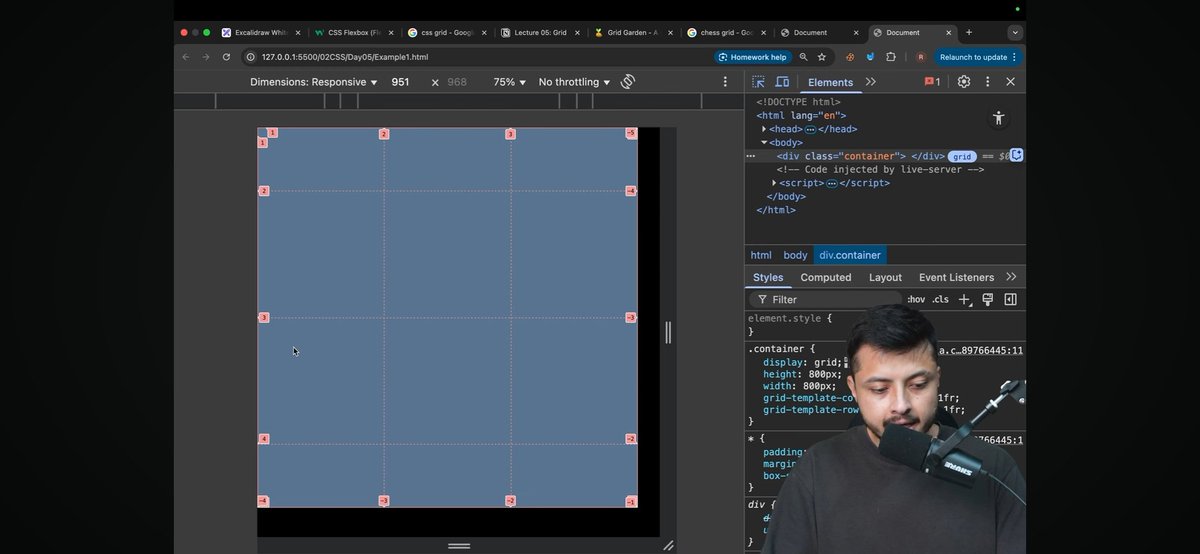Open the Elements panel tab
The height and width of the screenshot is (554, 1200).
(x=830, y=82)
